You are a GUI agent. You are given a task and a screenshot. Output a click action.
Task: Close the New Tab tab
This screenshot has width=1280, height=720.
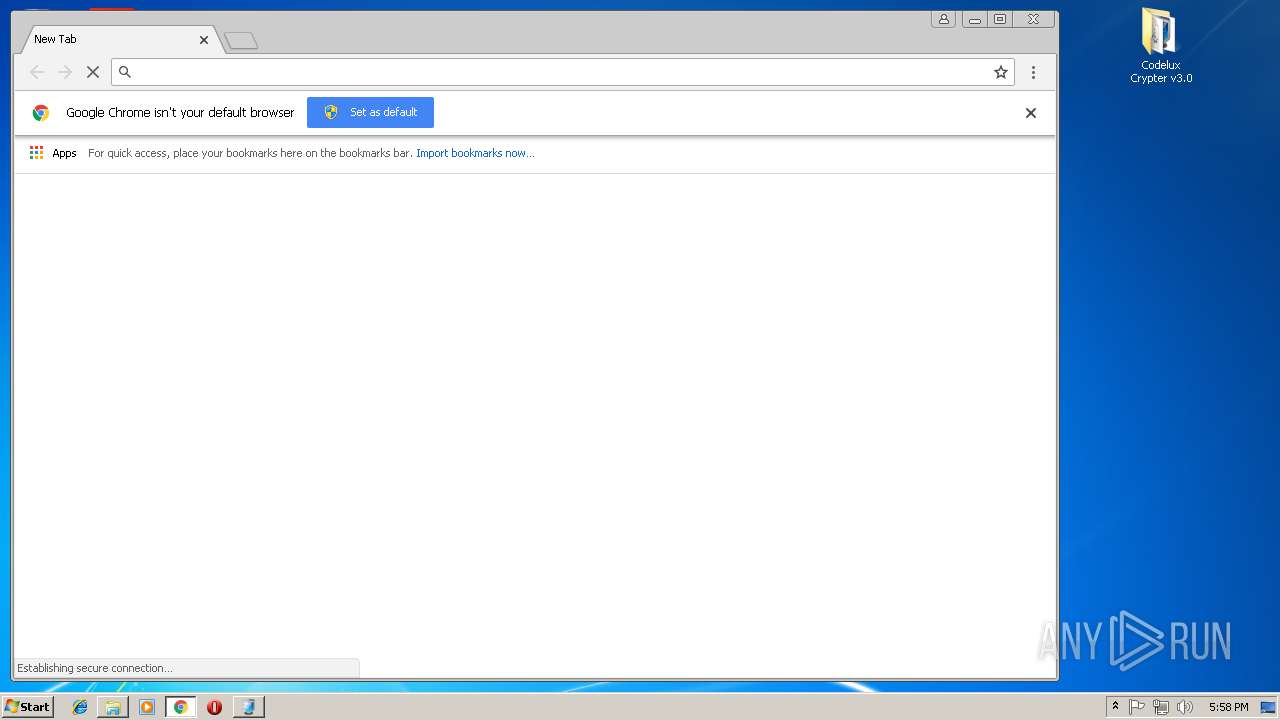(204, 40)
